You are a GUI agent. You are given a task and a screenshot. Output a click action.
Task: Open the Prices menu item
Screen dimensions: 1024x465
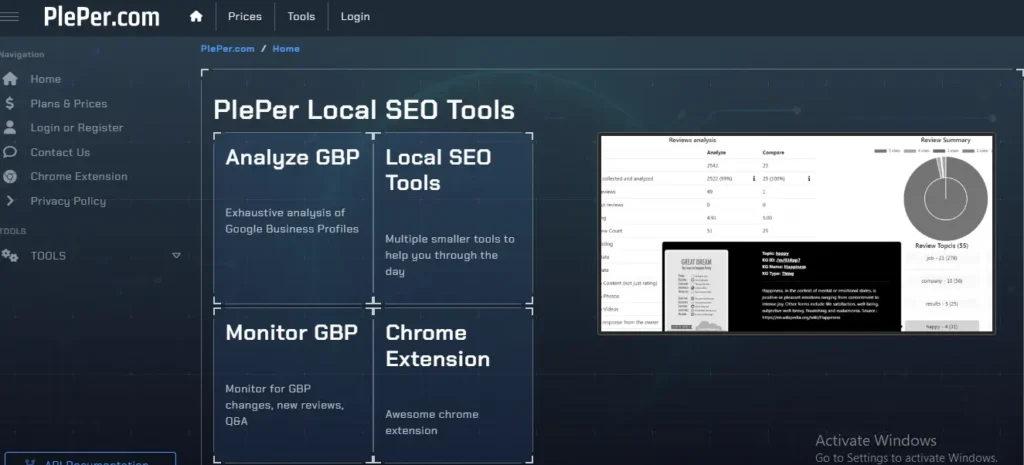coord(245,16)
